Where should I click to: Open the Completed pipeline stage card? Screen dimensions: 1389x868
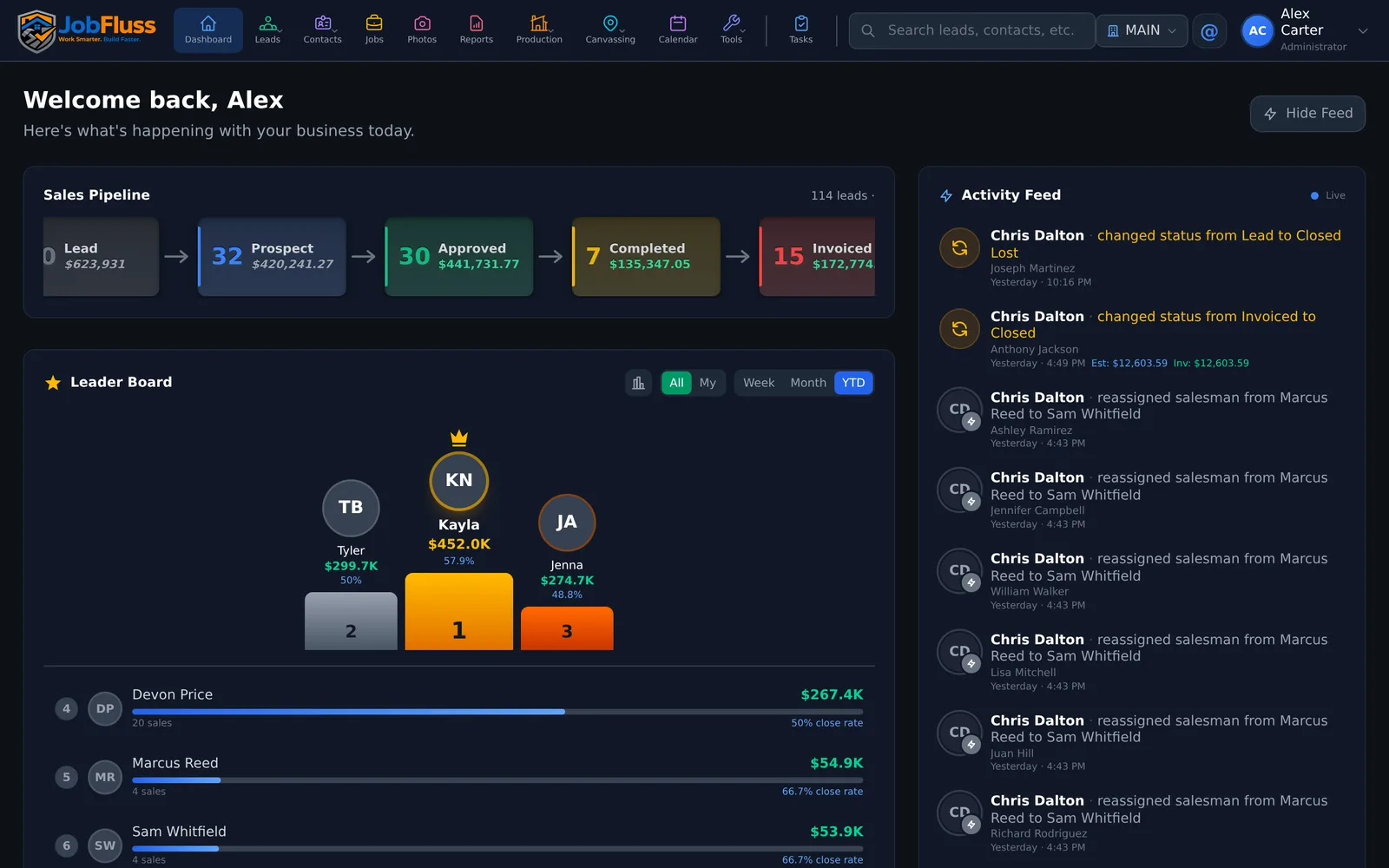[646, 257]
